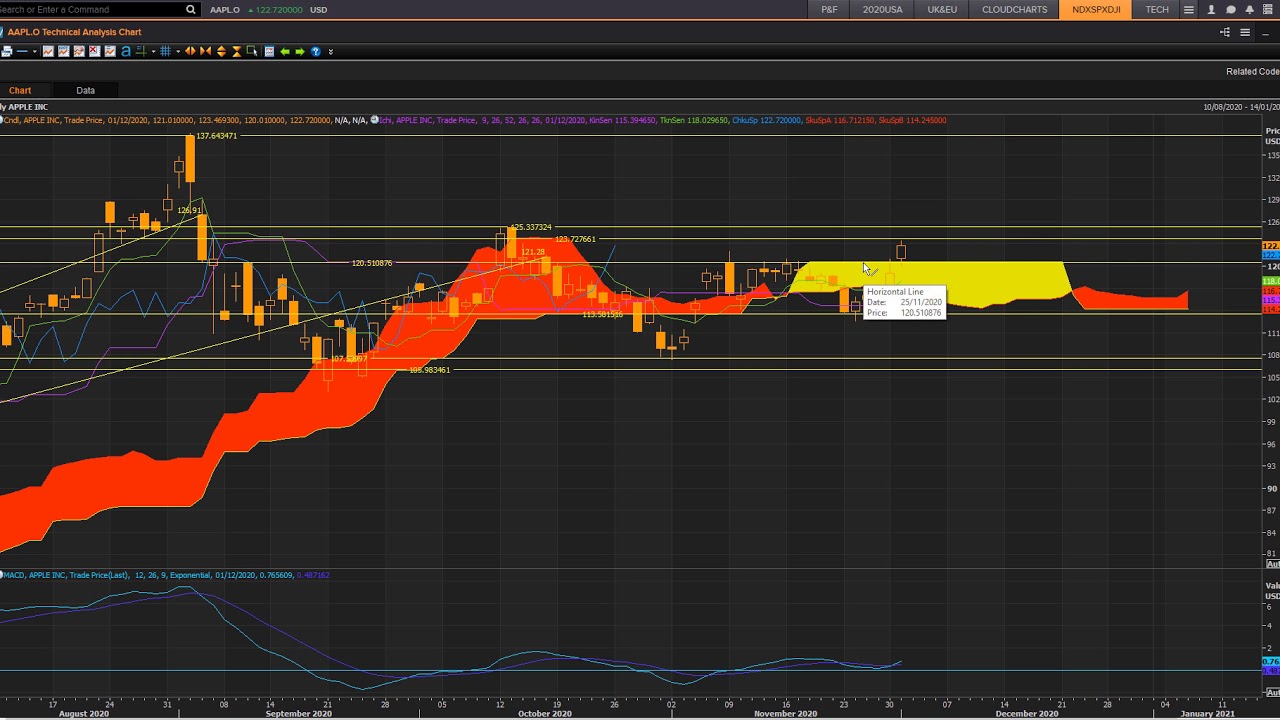The image size is (1280, 720).
Task: Open the grid options dropdown arrow
Action: 178,51
